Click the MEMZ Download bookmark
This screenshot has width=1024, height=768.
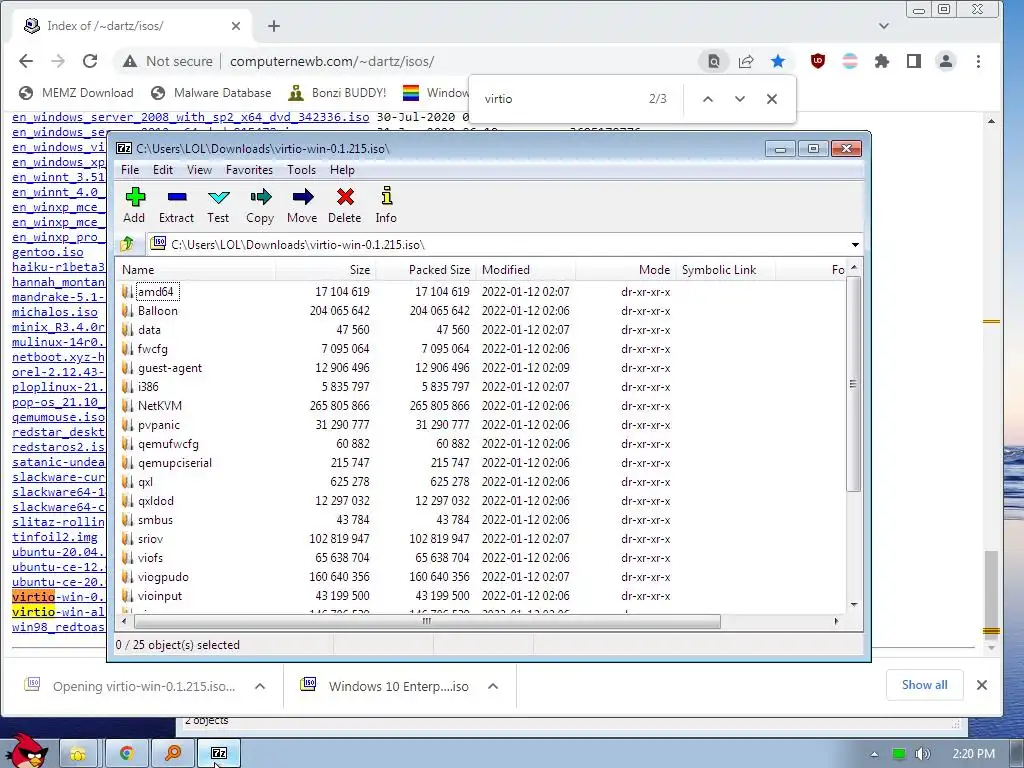(76, 93)
